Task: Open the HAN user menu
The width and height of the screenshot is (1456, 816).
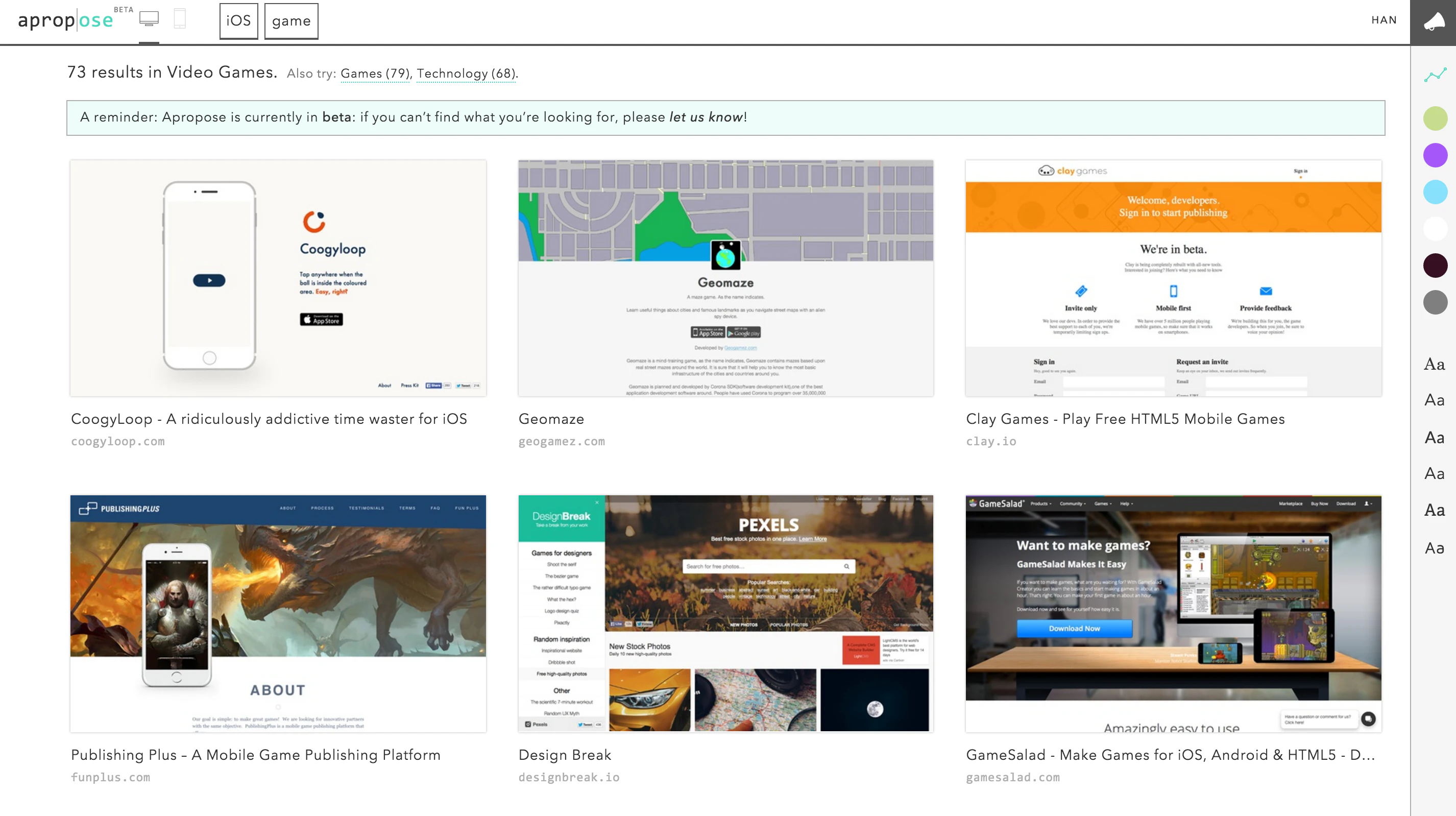Action: pos(1384,20)
